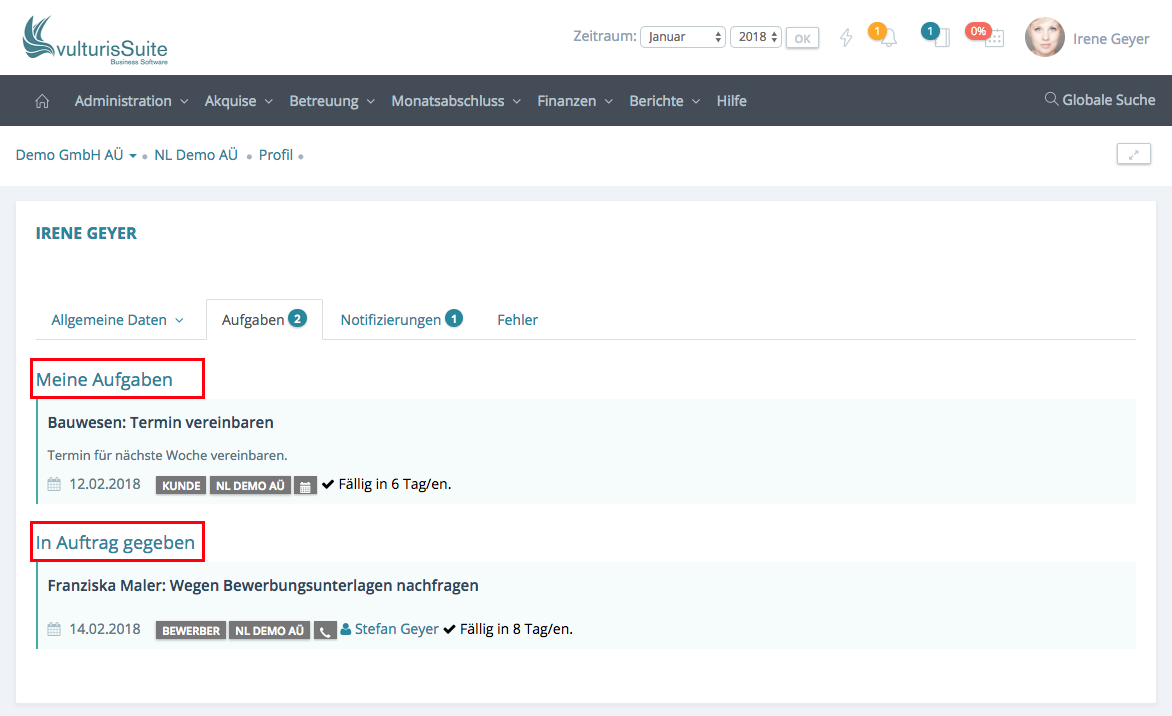Open the Januar month dropdown
The width and height of the screenshot is (1172, 716).
(683, 37)
